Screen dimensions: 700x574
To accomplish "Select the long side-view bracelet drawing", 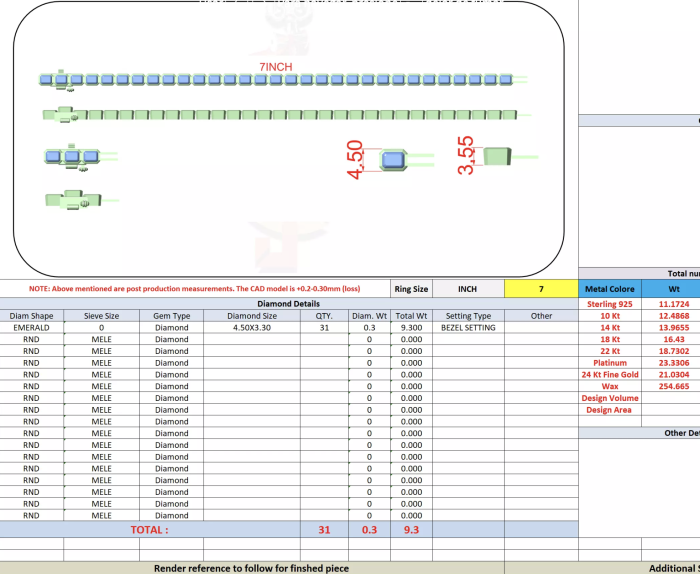I will coord(280,114).
